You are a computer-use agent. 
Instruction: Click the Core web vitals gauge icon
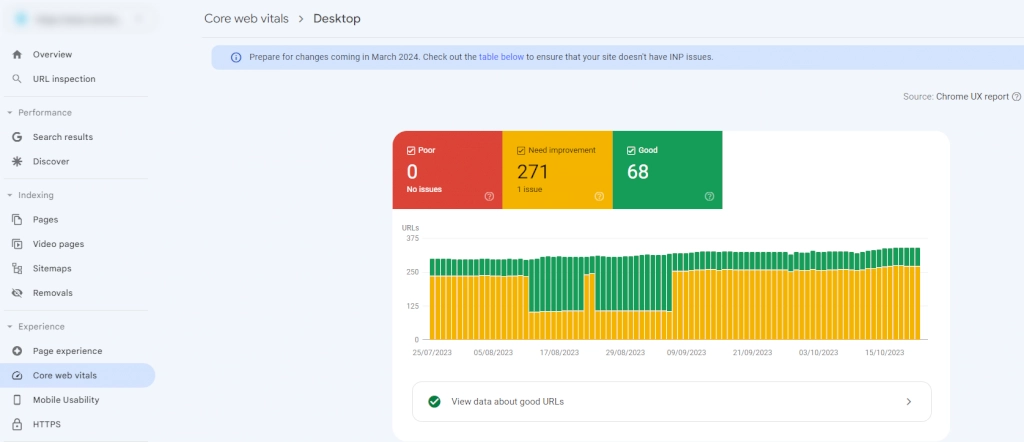[x=18, y=375]
